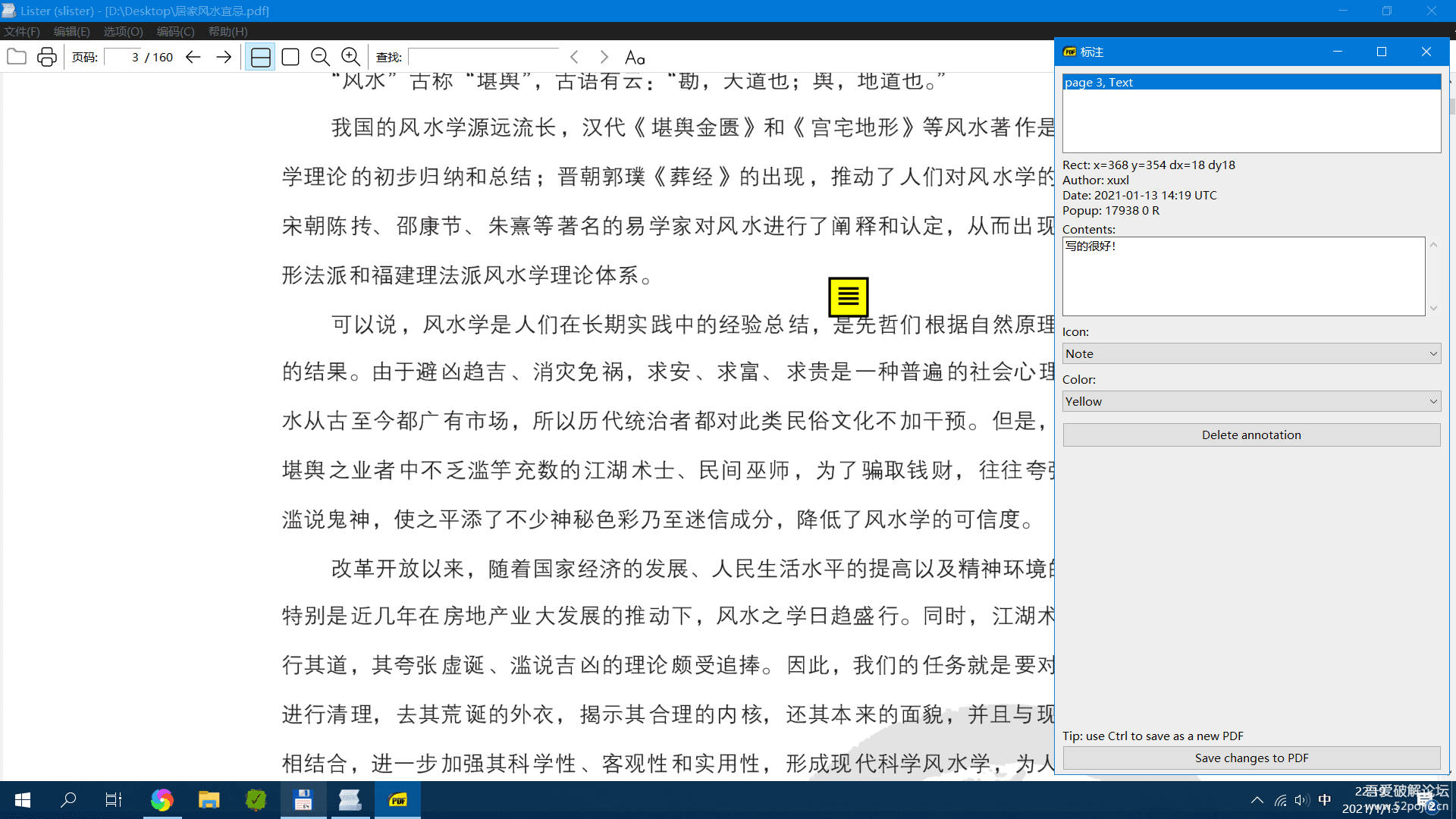Toggle match case Aa icon
The image size is (1456, 819).
tap(635, 58)
